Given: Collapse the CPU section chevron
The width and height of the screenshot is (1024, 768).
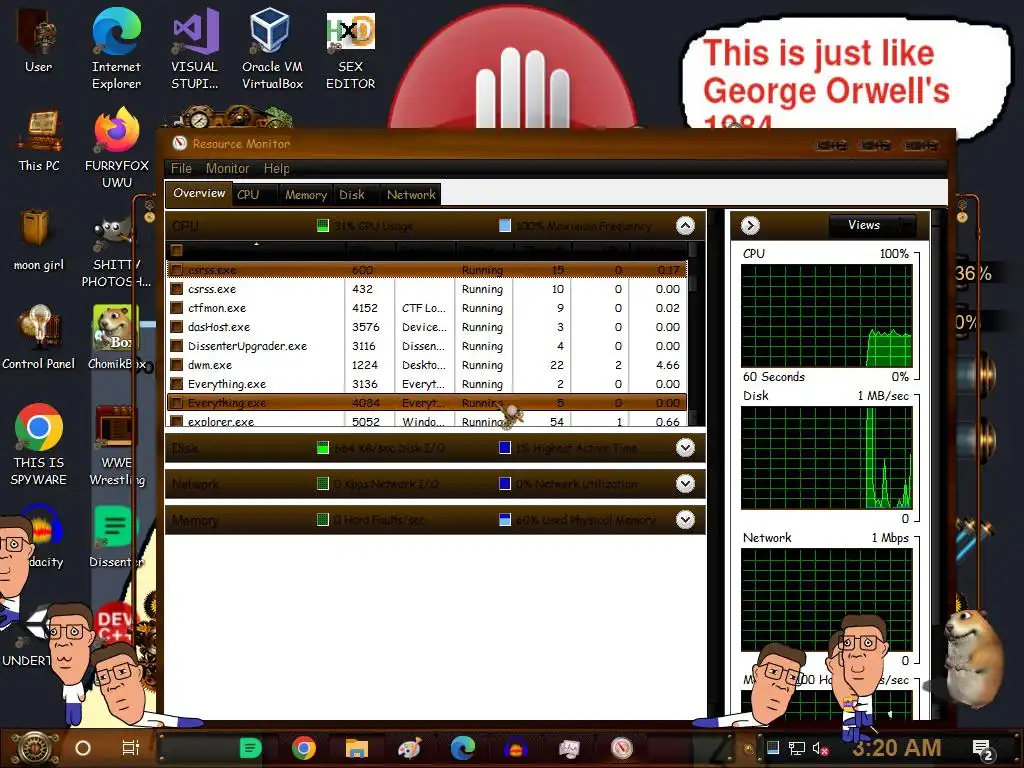Looking at the screenshot, I should [x=685, y=226].
